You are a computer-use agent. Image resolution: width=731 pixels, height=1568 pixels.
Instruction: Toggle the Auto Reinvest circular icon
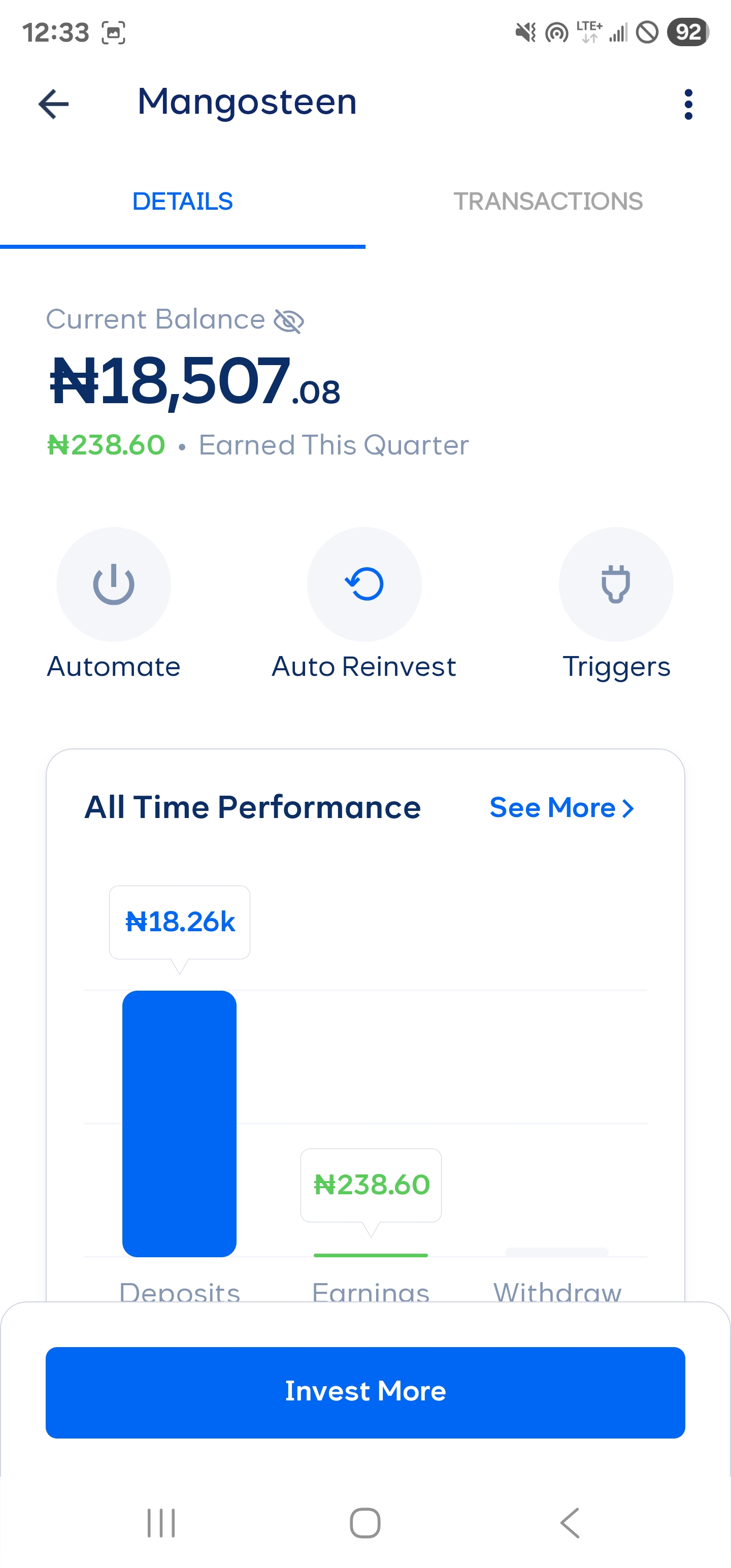pos(364,584)
